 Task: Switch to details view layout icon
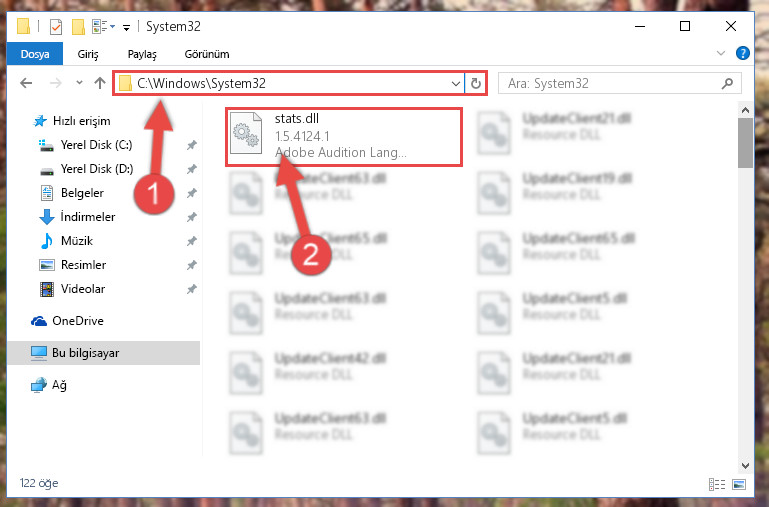tap(717, 484)
